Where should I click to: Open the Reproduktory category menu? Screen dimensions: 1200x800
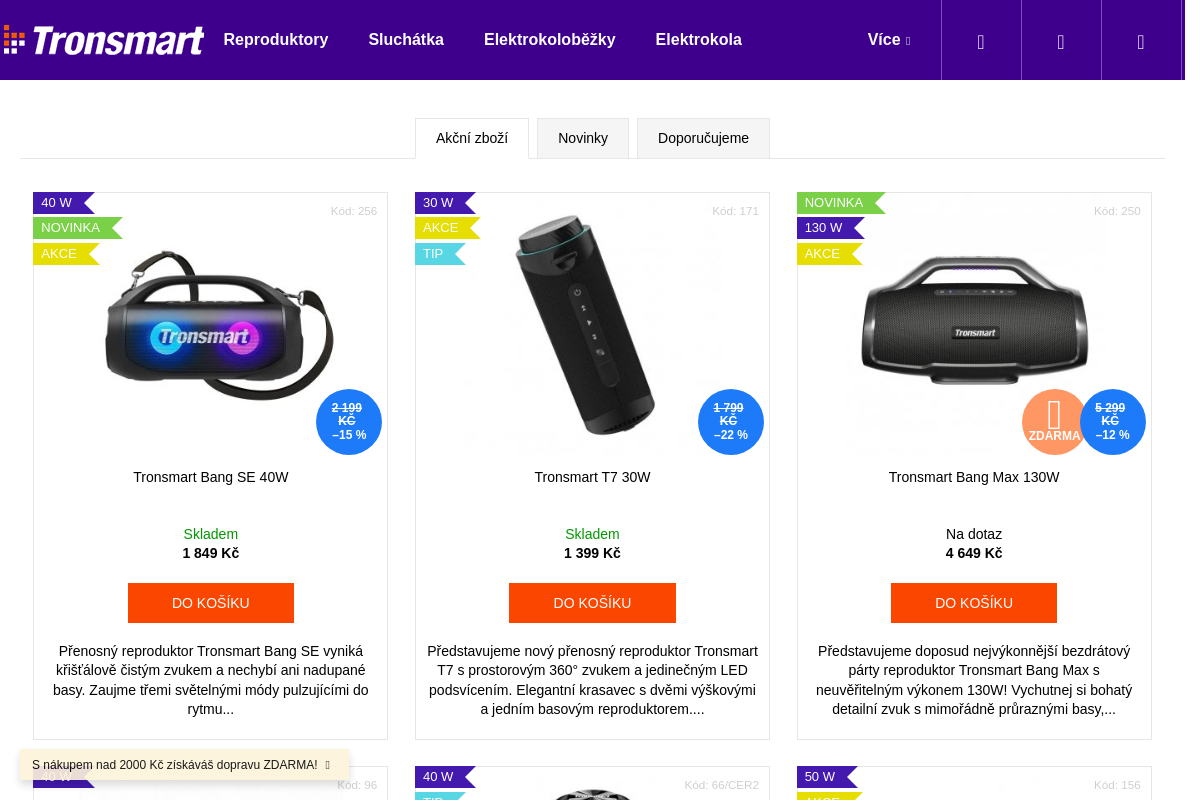276,40
